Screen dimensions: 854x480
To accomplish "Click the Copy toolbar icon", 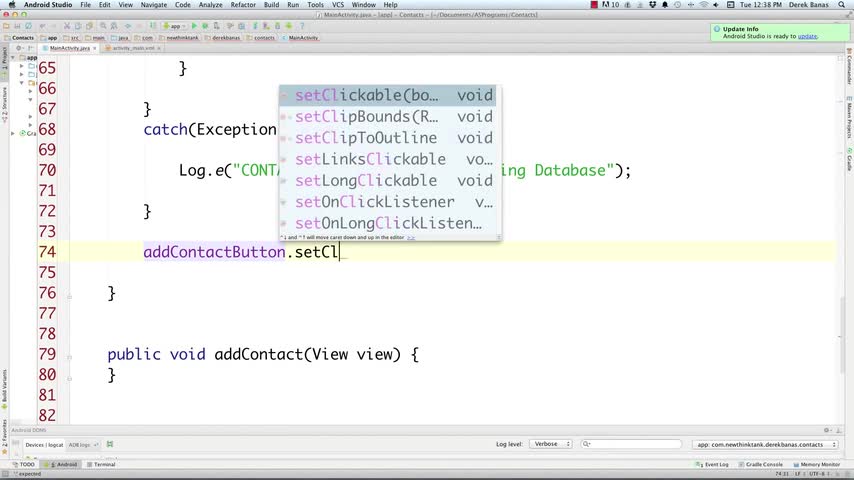I will [78, 26].
